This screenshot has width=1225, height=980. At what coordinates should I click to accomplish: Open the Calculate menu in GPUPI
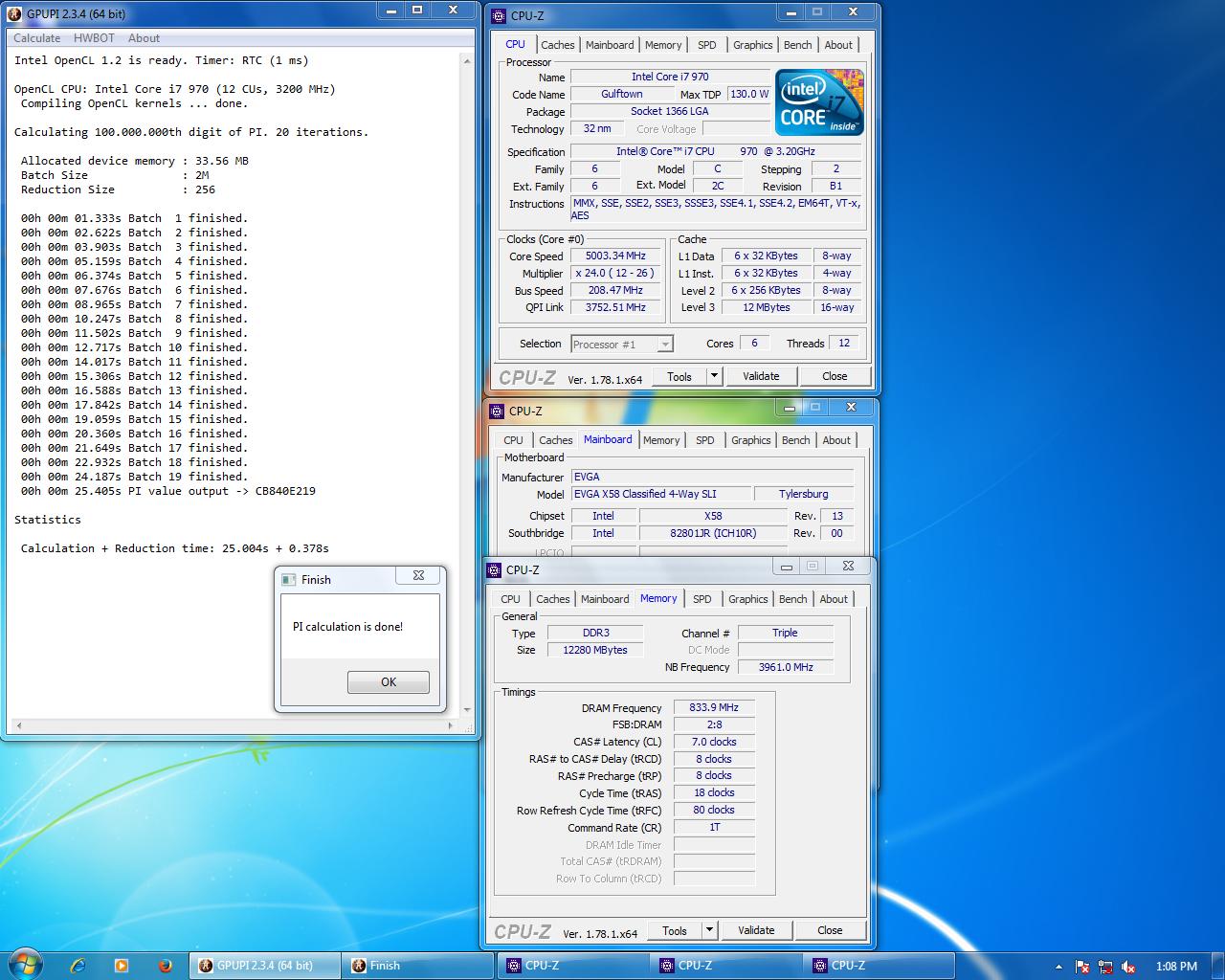pyautogui.click(x=36, y=38)
